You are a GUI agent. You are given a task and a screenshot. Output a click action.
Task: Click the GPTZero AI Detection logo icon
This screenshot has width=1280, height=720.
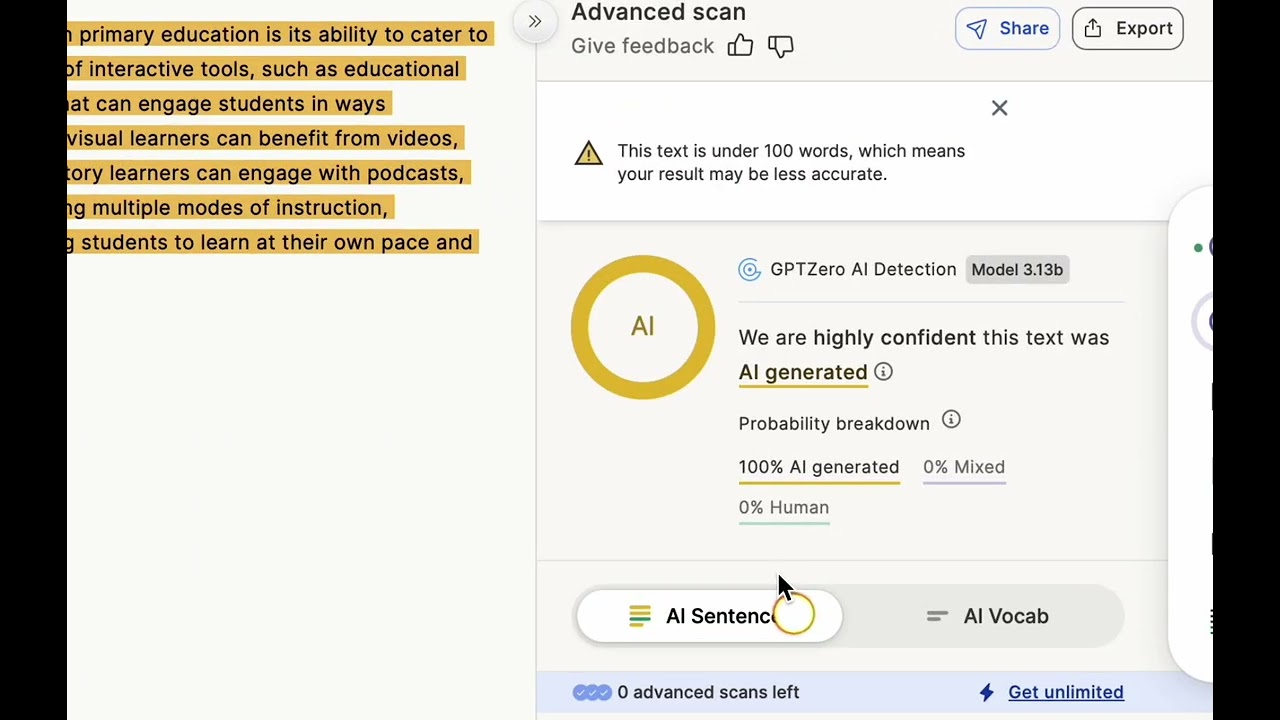pos(749,269)
